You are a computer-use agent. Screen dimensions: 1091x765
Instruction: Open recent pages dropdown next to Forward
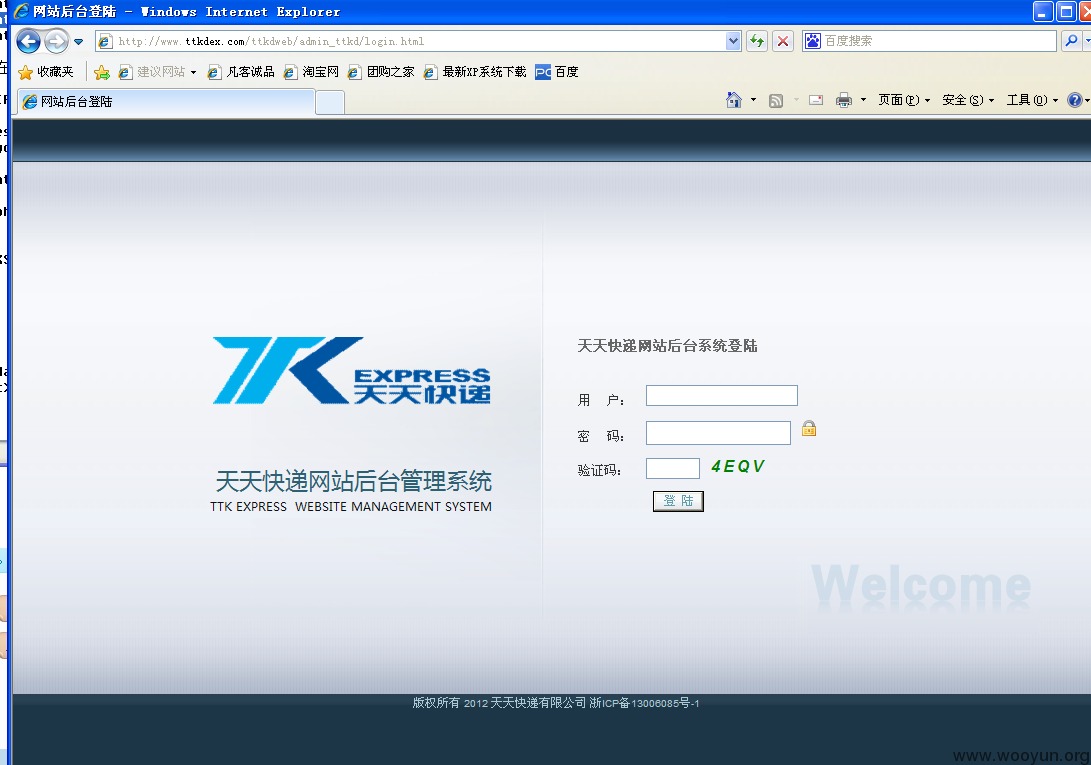click(79, 42)
